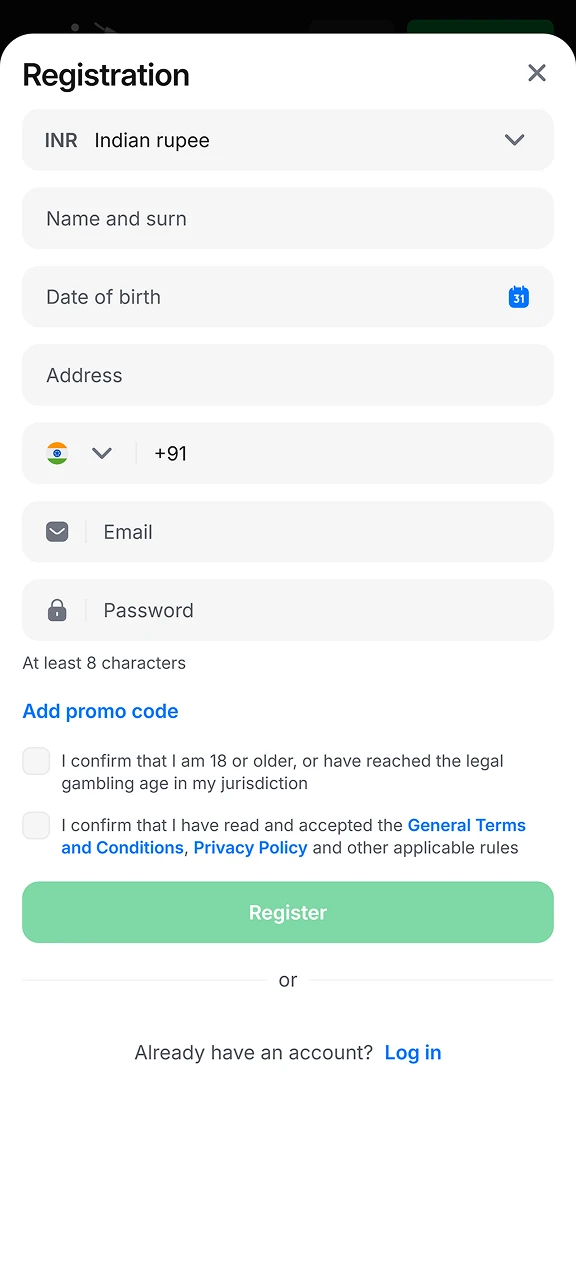The width and height of the screenshot is (576, 1280).
Task: Click Log in for existing account
Action: pos(413,1052)
